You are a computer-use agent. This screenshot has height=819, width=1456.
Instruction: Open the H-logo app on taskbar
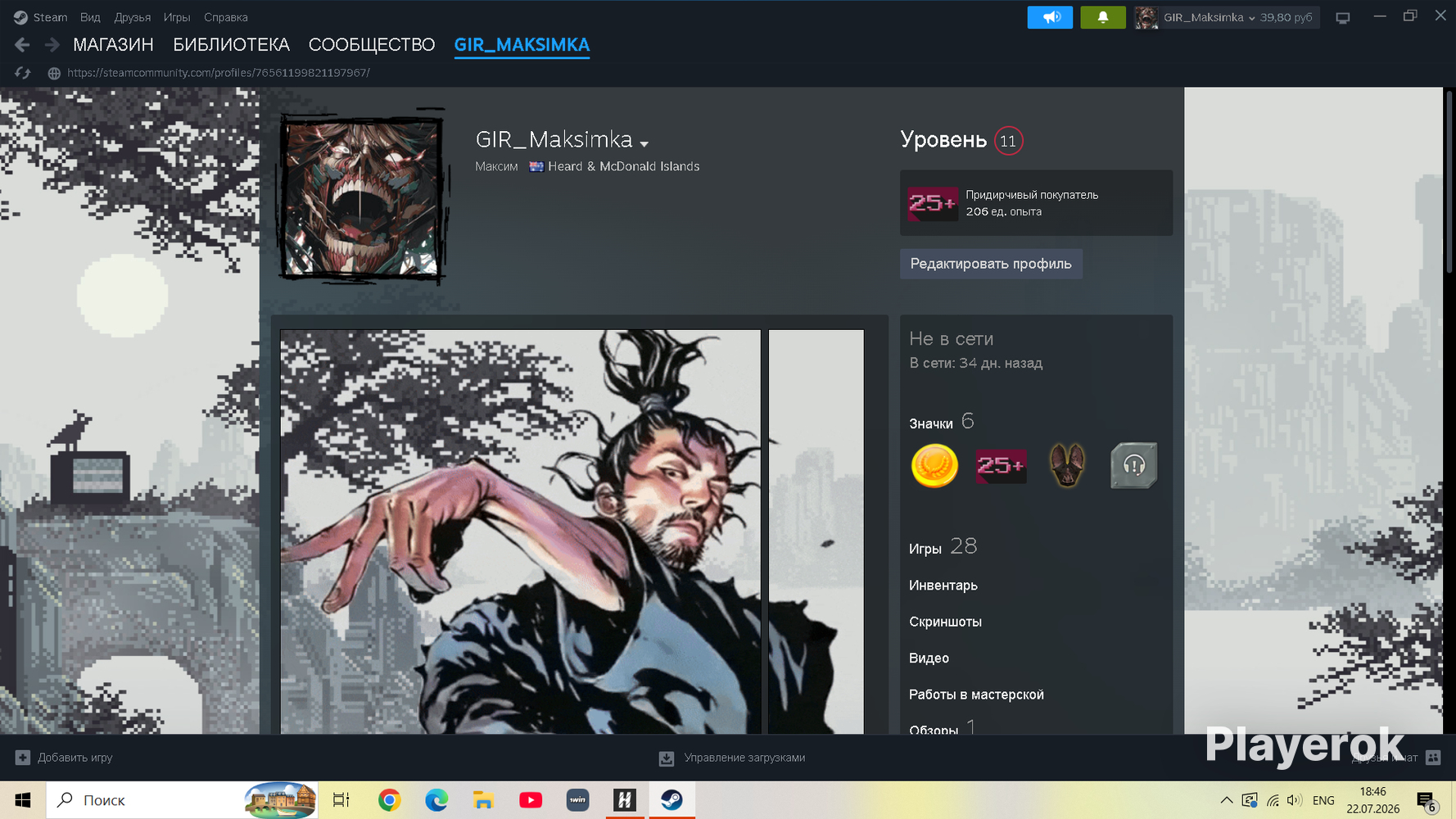pos(625,800)
